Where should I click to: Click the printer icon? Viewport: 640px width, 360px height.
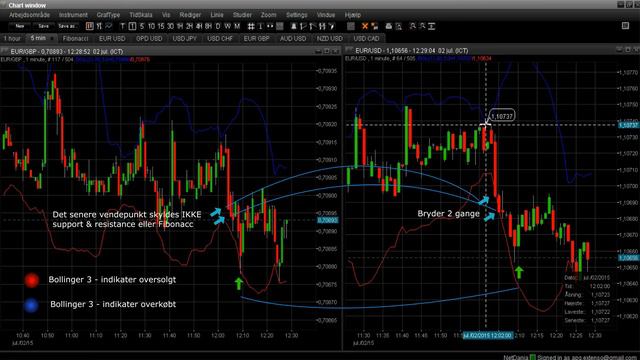(x=389, y=26)
